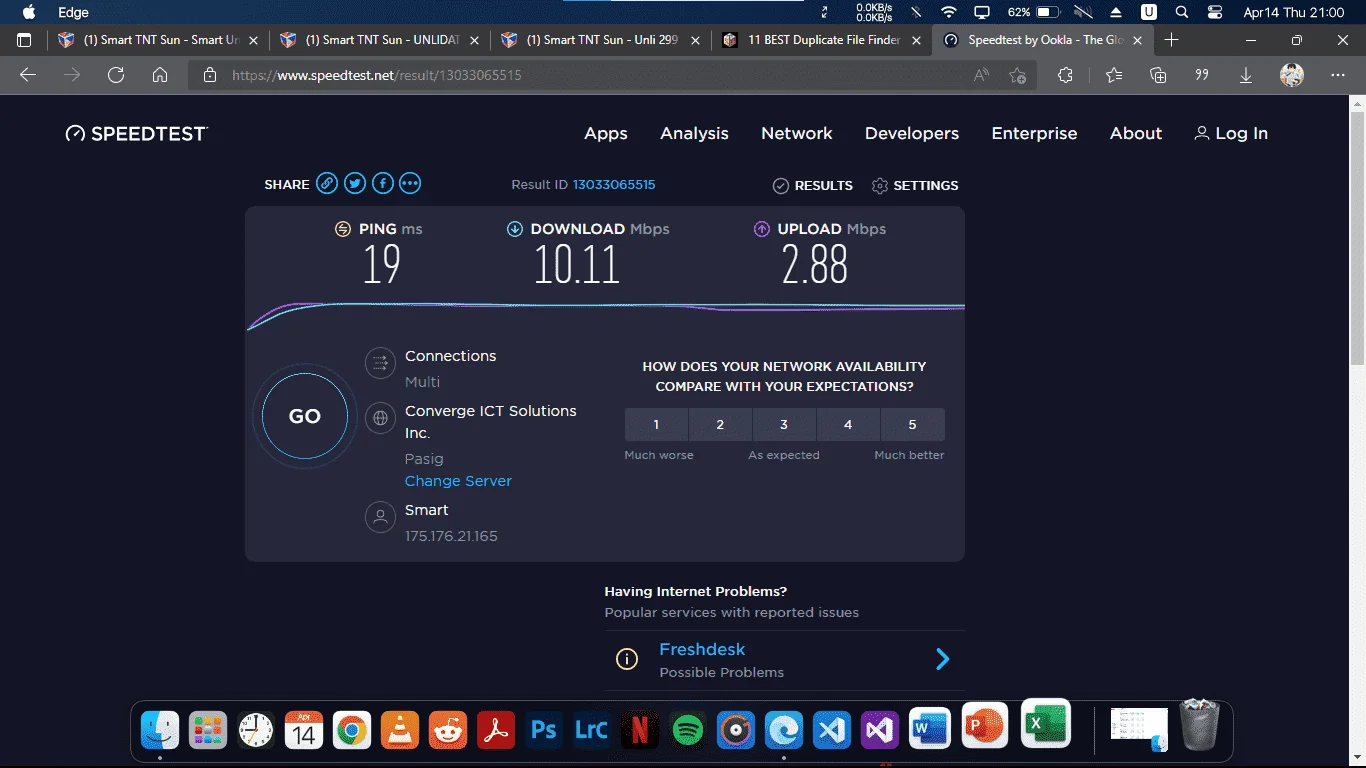Rate network availability as 4
Screen dimensions: 1366x768
pyautogui.click(x=848, y=424)
